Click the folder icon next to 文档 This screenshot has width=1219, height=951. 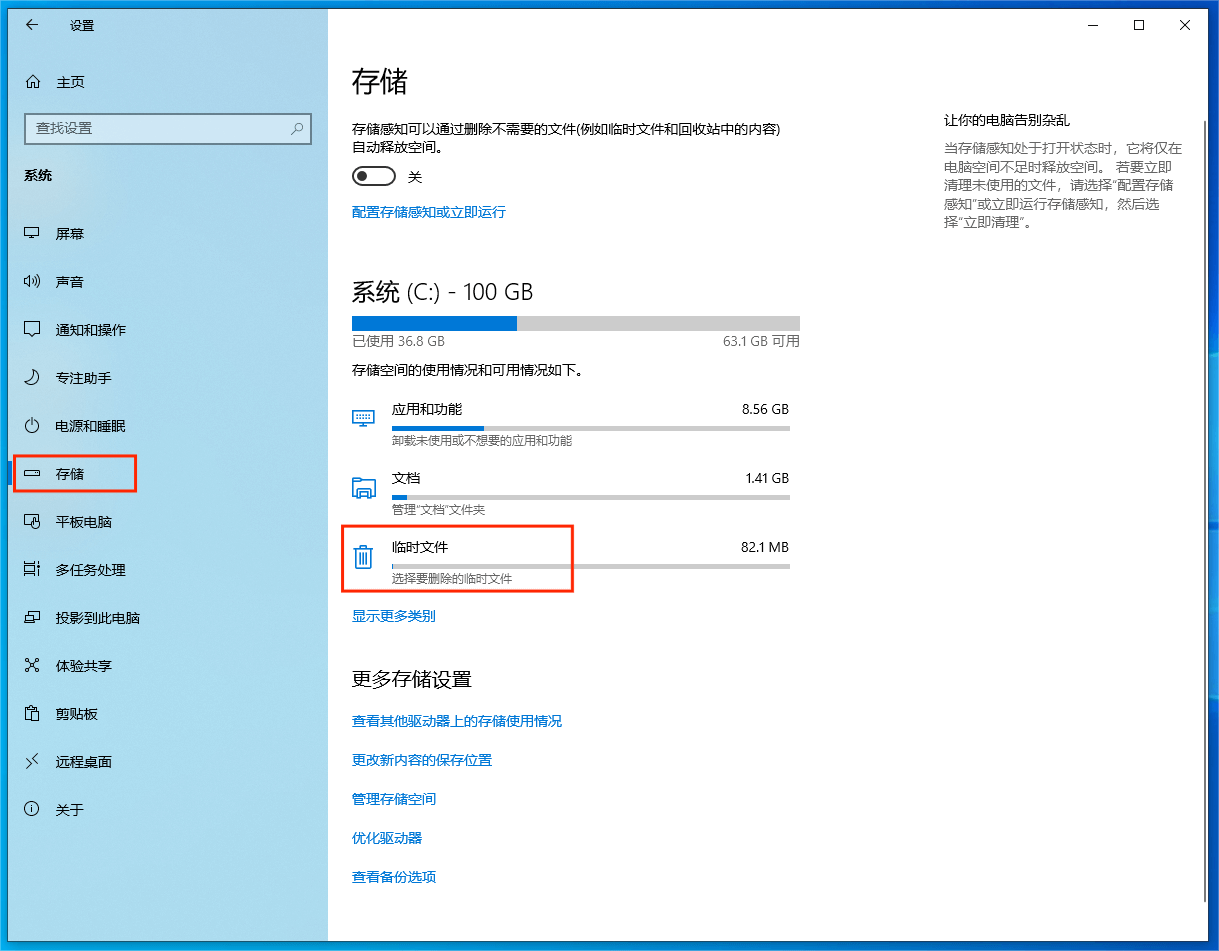(x=363, y=488)
